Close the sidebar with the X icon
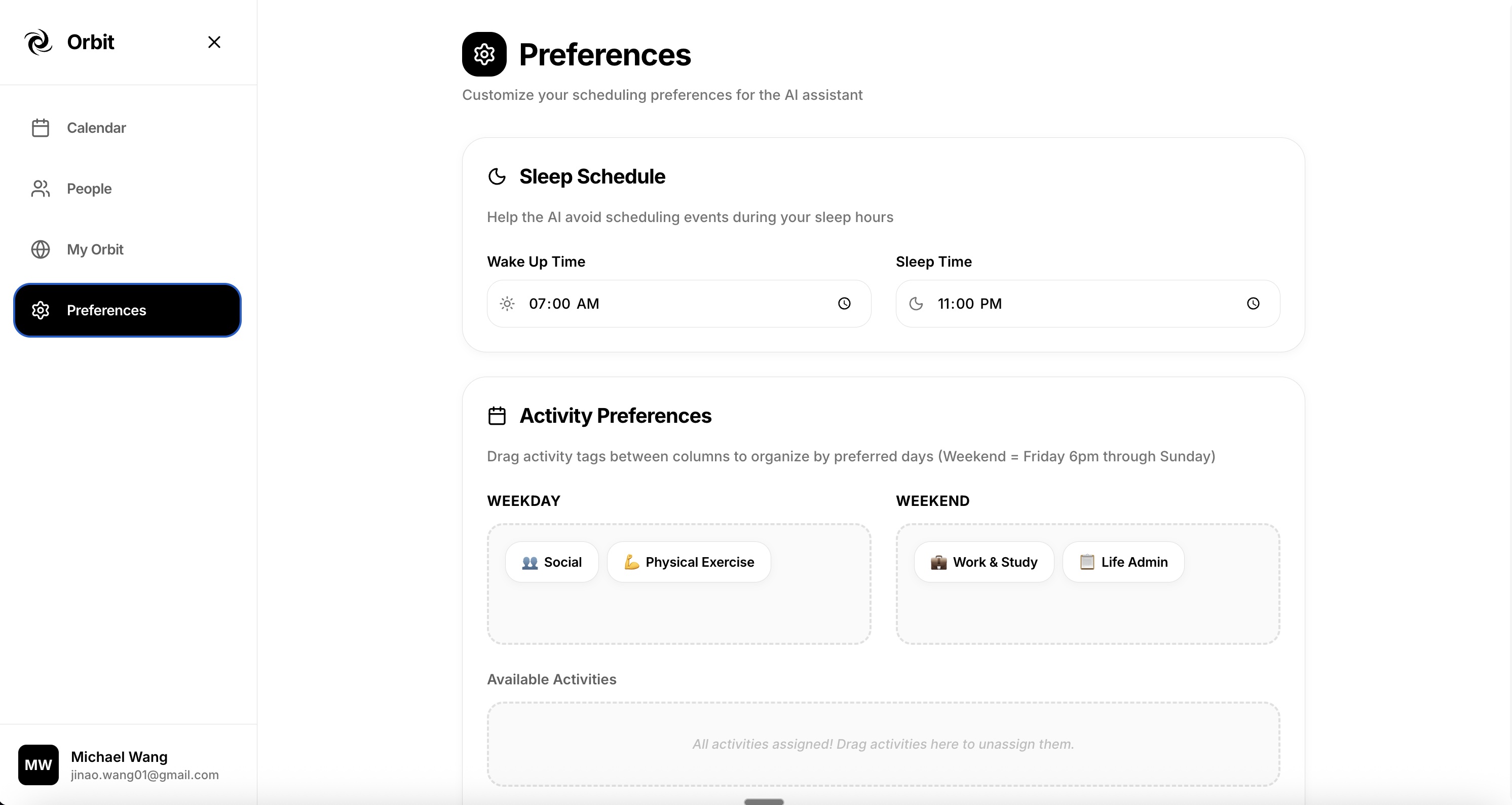This screenshot has width=1512, height=805. click(x=214, y=42)
